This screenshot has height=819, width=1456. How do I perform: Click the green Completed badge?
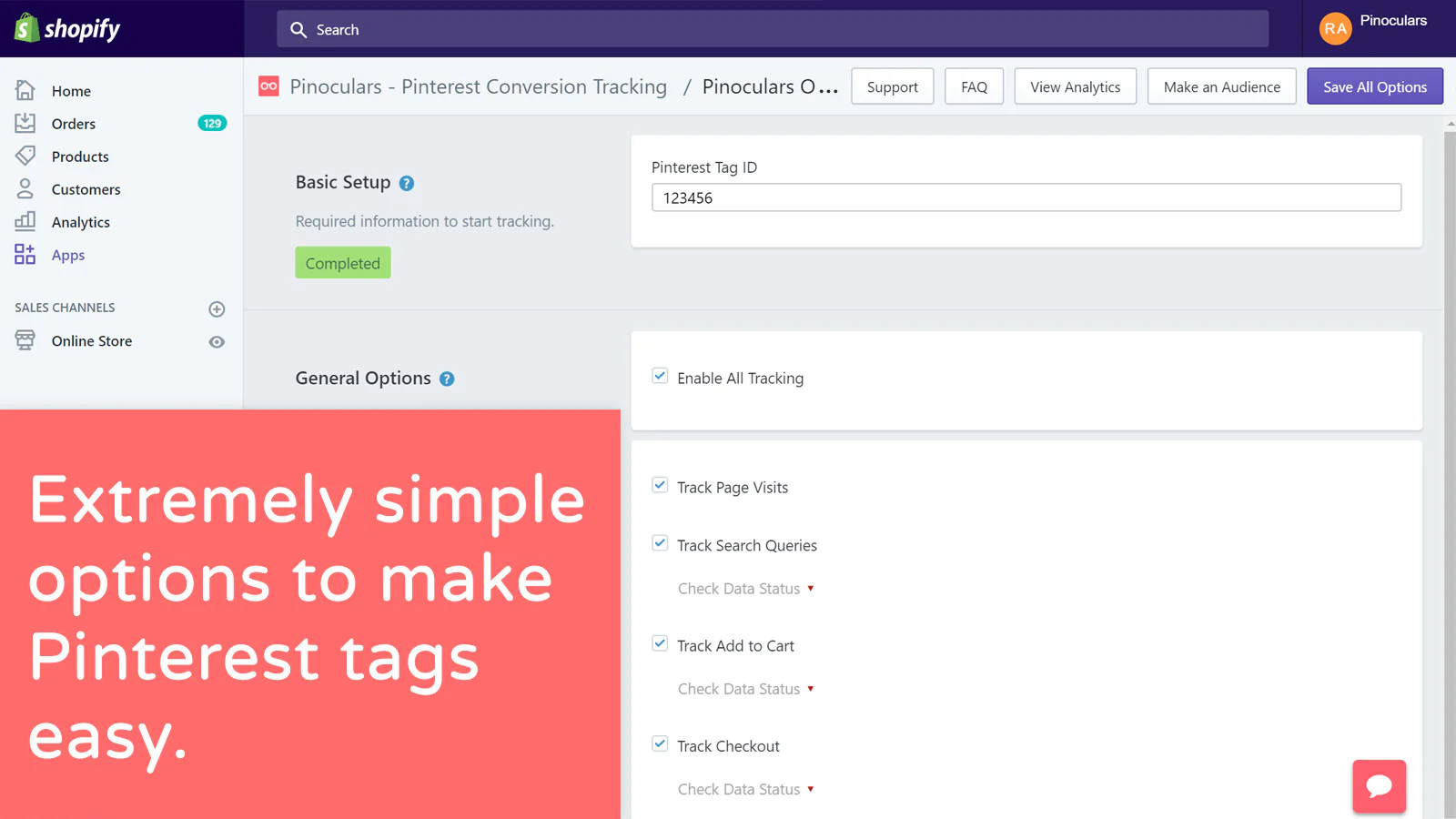343,263
